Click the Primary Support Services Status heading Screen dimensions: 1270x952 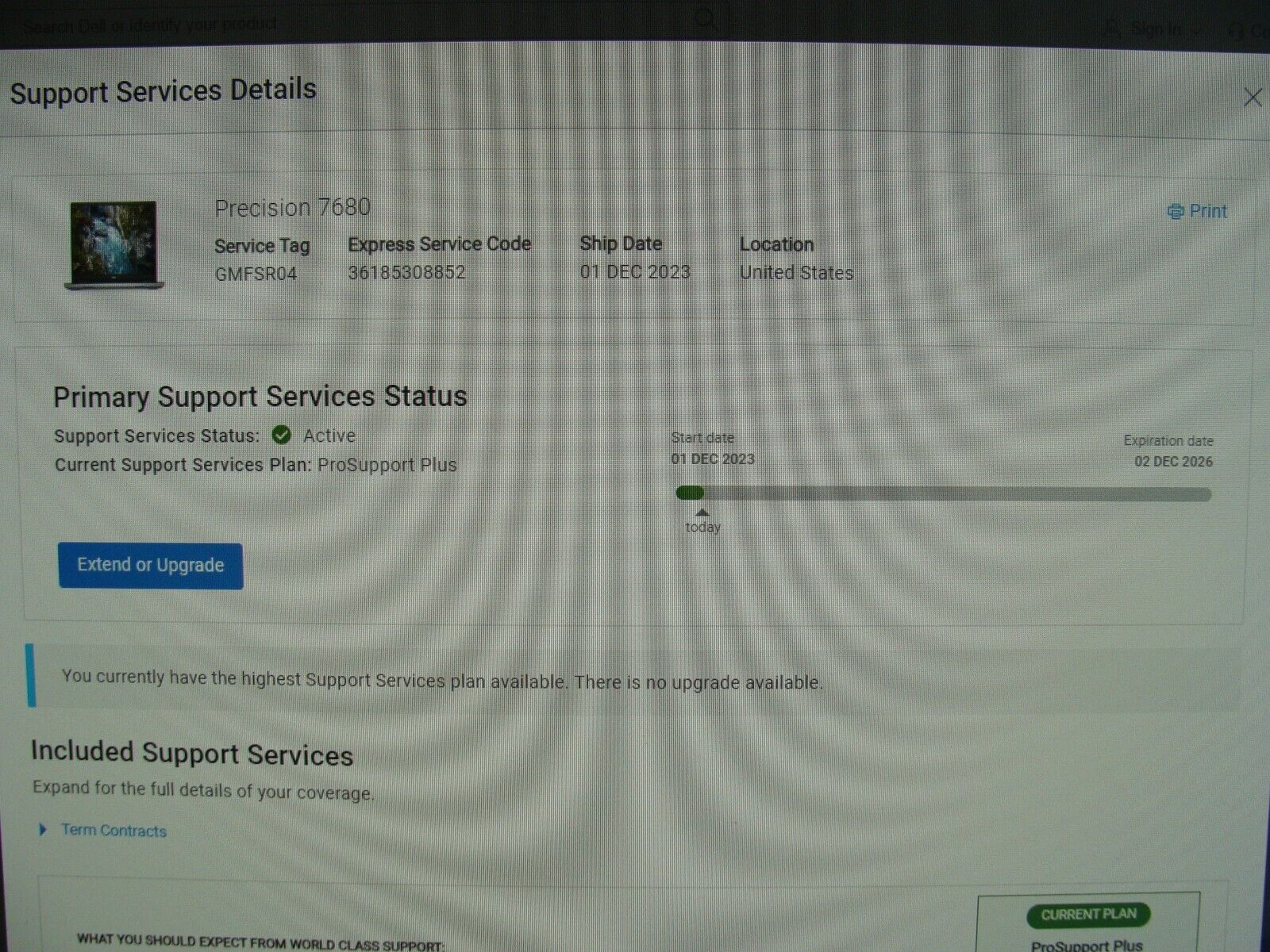(260, 396)
